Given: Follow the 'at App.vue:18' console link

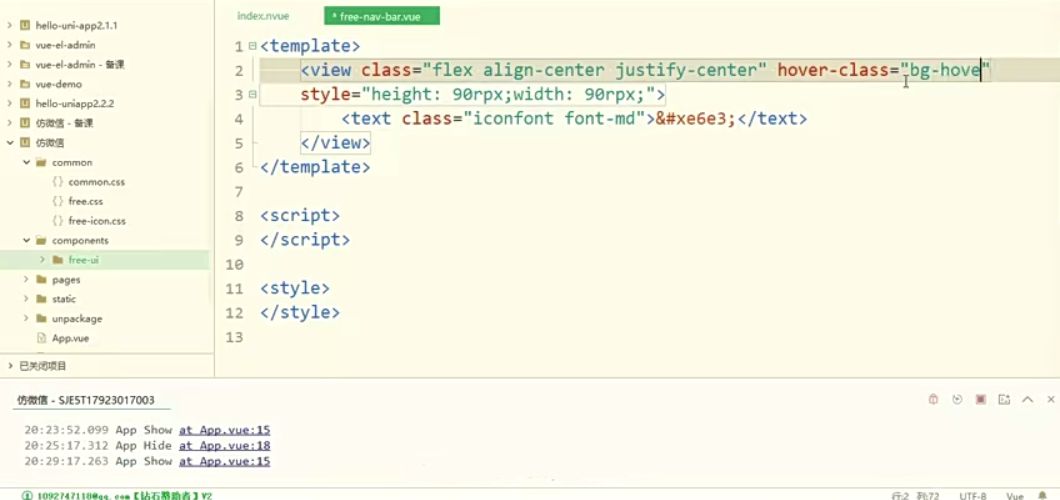Looking at the screenshot, I should coord(224,446).
